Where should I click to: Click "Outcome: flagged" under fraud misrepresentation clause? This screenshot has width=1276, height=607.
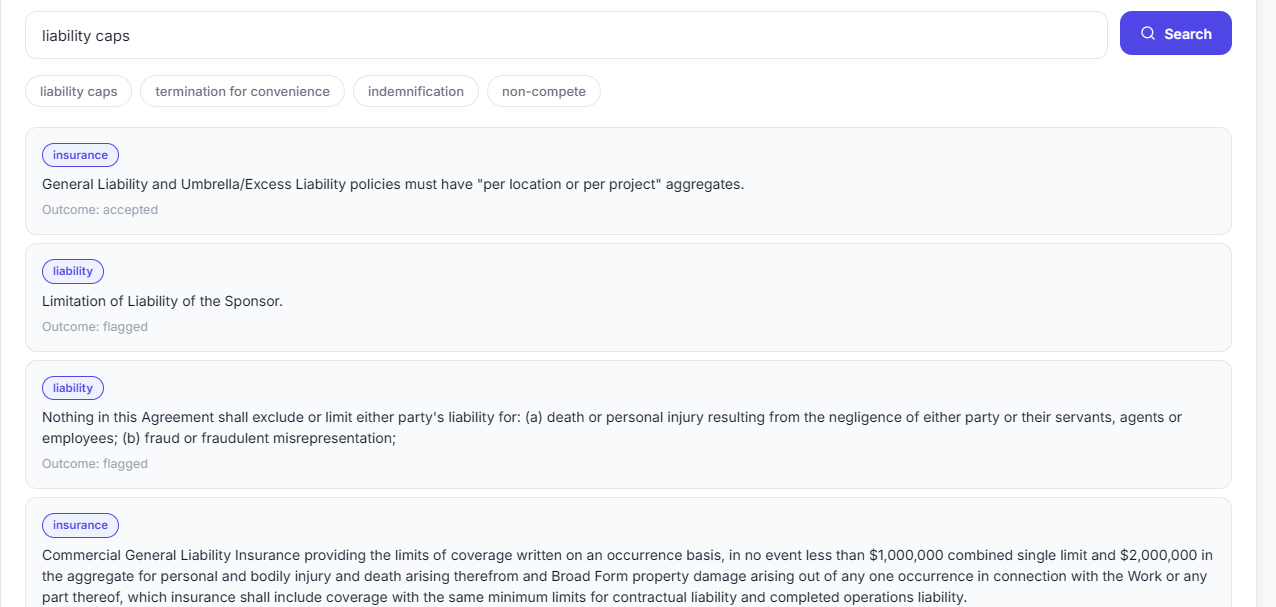(x=95, y=464)
